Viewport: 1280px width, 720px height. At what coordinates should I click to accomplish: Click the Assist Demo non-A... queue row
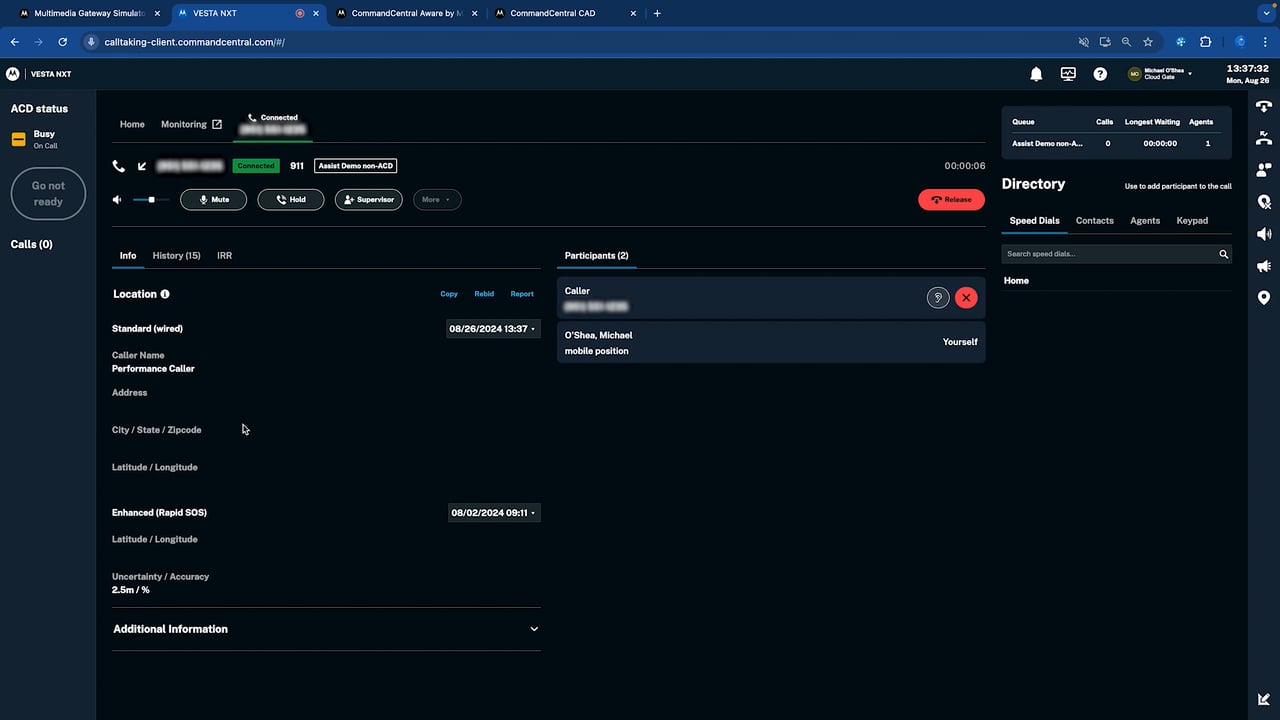click(1116, 144)
